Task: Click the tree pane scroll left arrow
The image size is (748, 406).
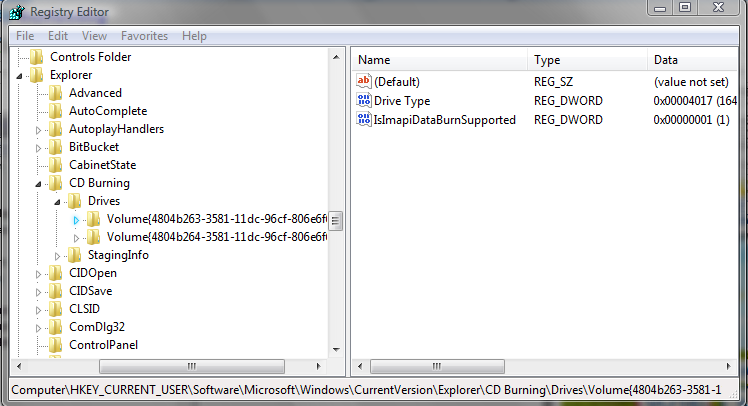Action: [x=19, y=366]
